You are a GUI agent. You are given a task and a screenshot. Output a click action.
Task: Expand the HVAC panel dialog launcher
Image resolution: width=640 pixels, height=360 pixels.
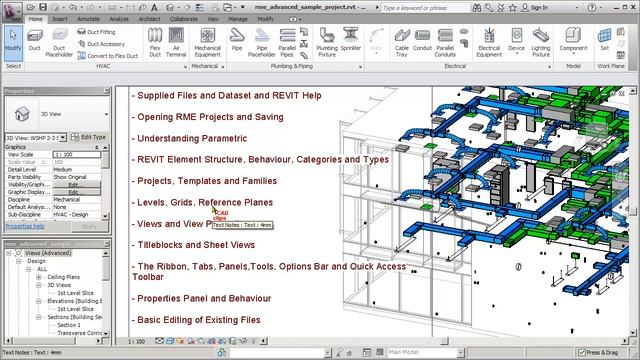(x=185, y=67)
